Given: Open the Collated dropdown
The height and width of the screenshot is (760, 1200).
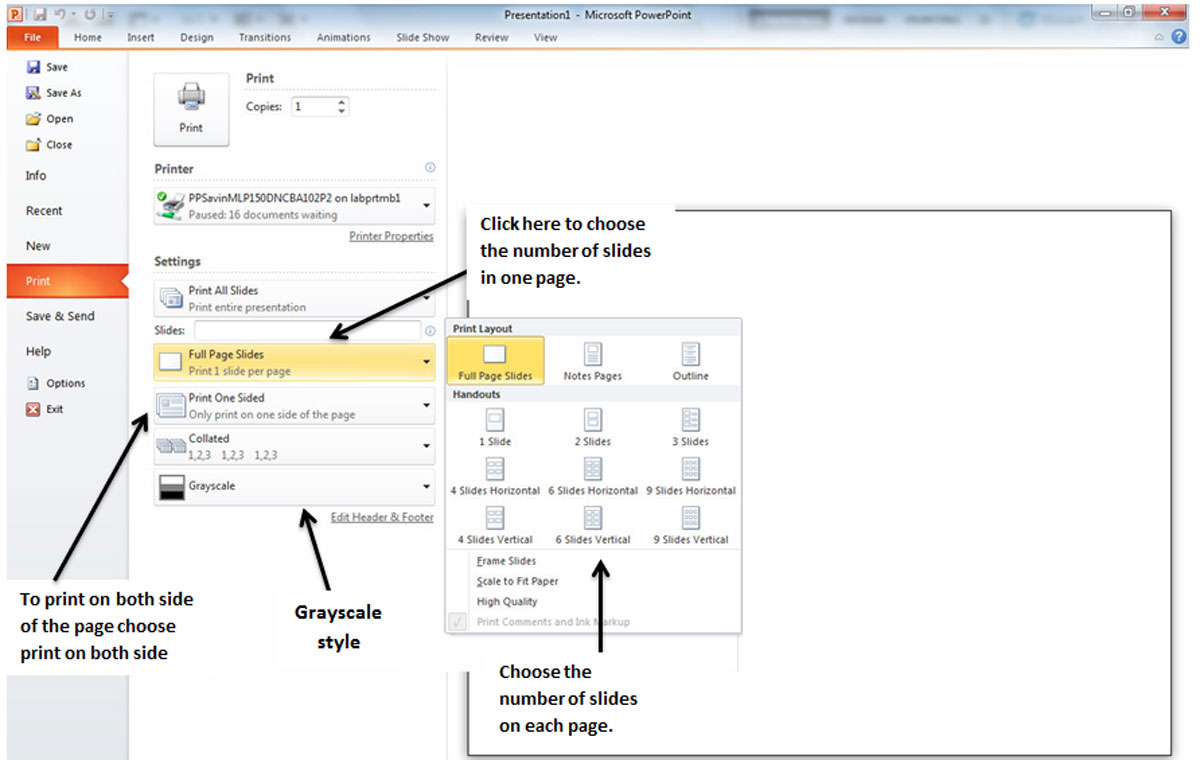Looking at the screenshot, I should point(294,446).
